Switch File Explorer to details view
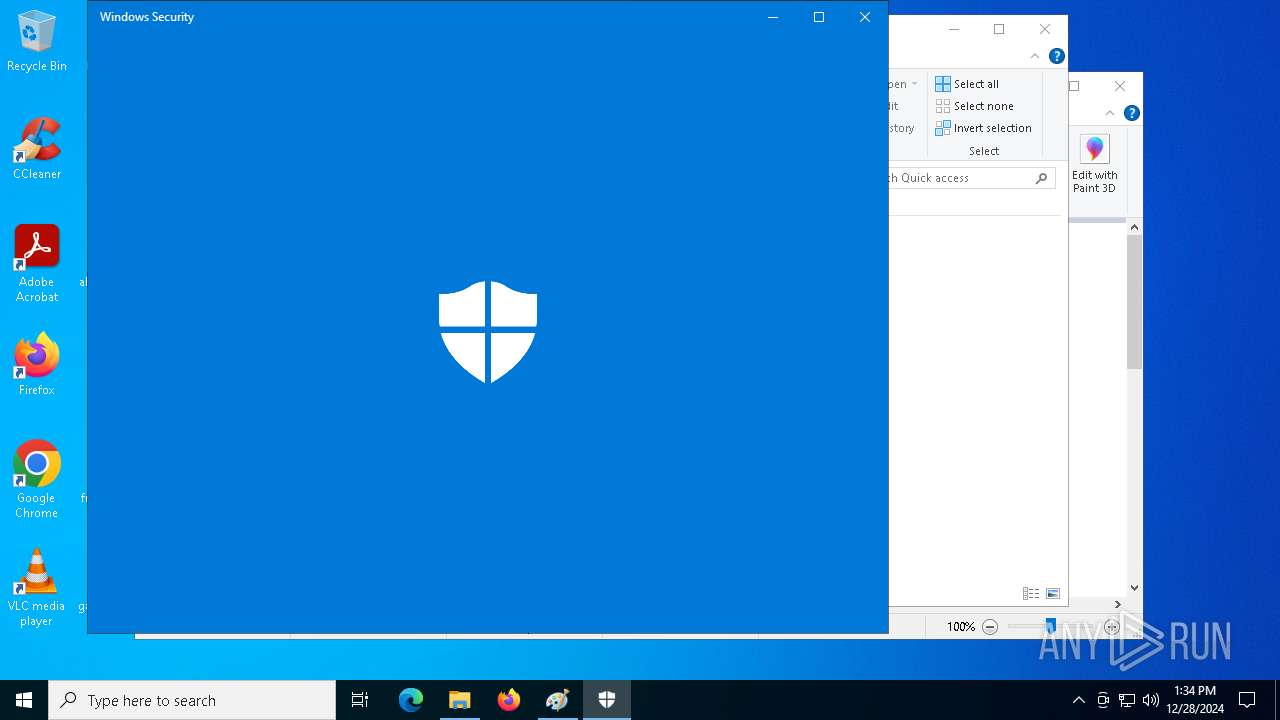 tap(1030, 593)
